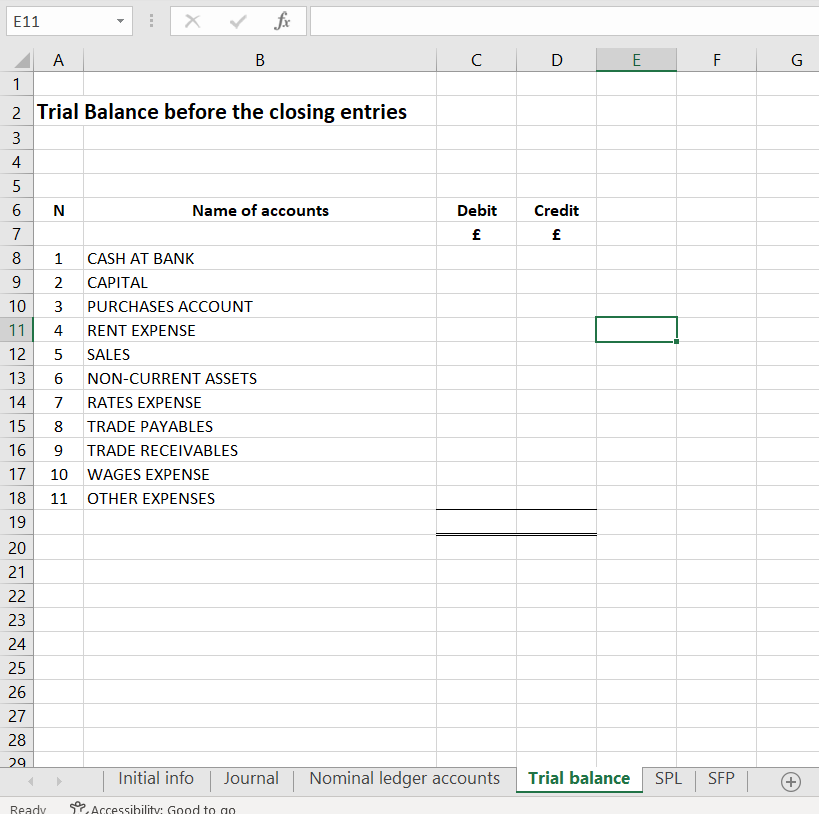The height and width of the screenshot is (814, 819).
Task: Select the Trial balance sheet tab
Action: click(578, 778)
